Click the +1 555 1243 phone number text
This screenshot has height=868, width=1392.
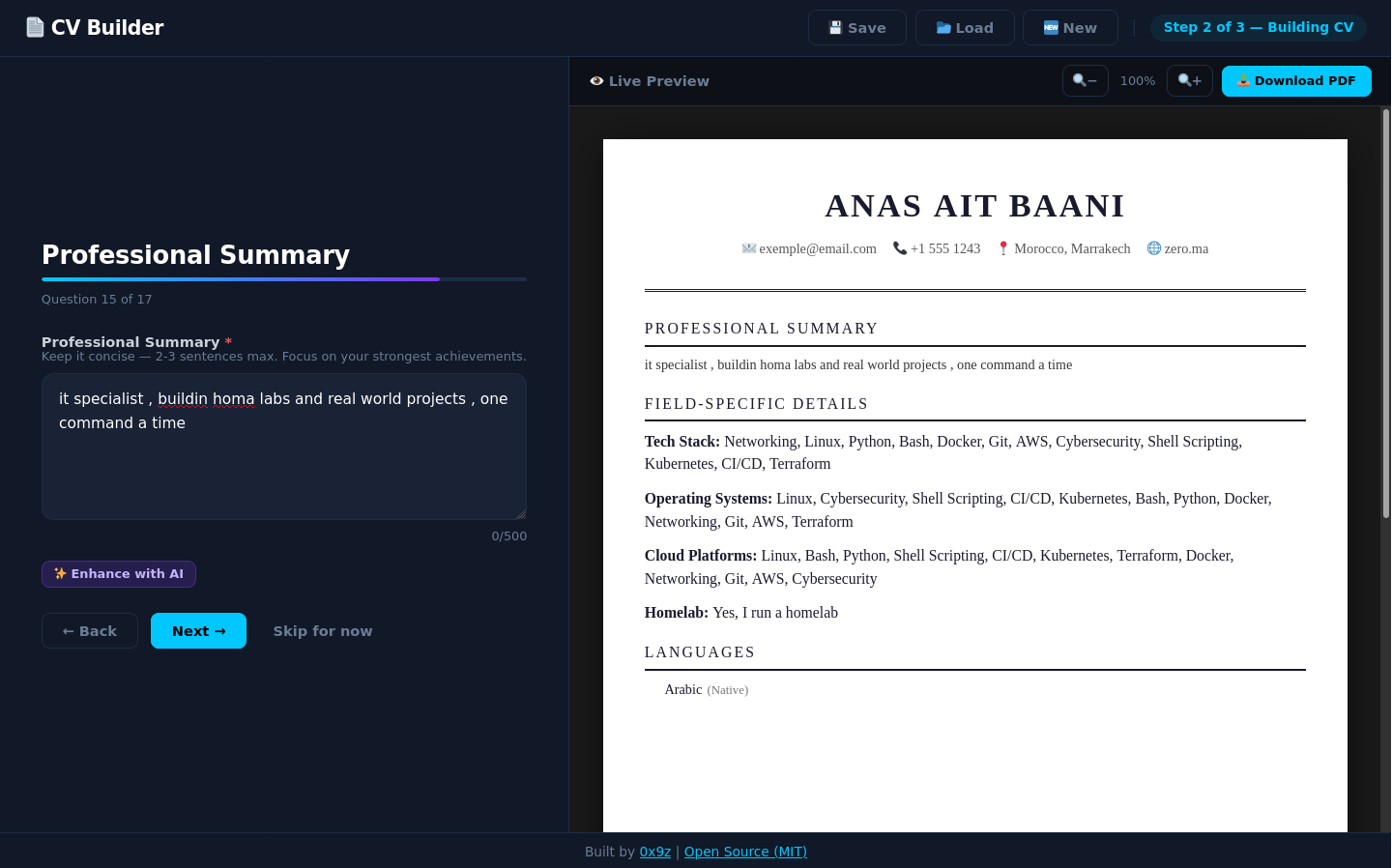945,249
